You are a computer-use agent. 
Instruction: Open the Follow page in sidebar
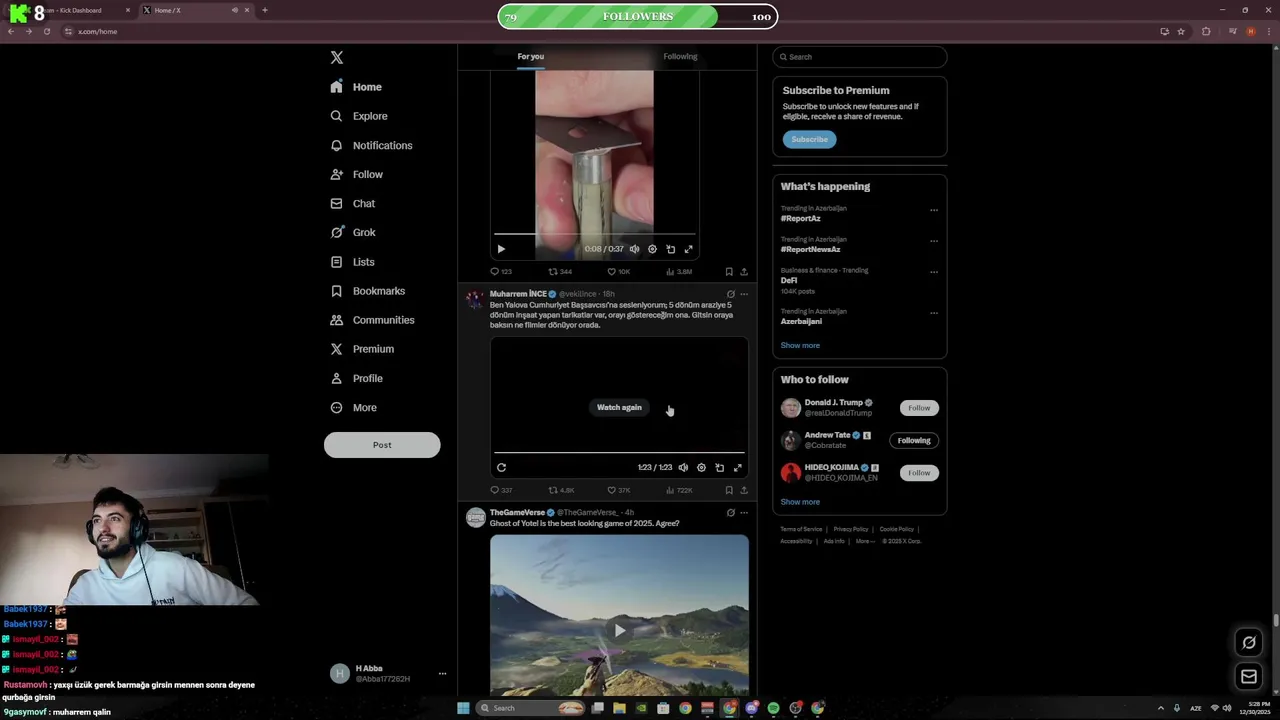(357, 174)
